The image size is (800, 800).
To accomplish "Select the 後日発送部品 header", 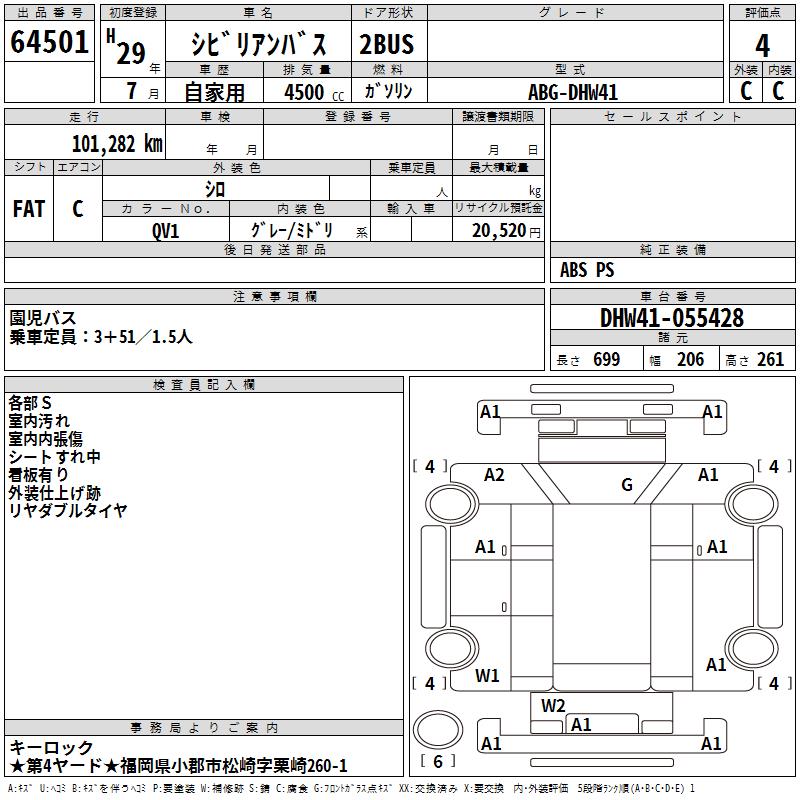I will point(274,249).
